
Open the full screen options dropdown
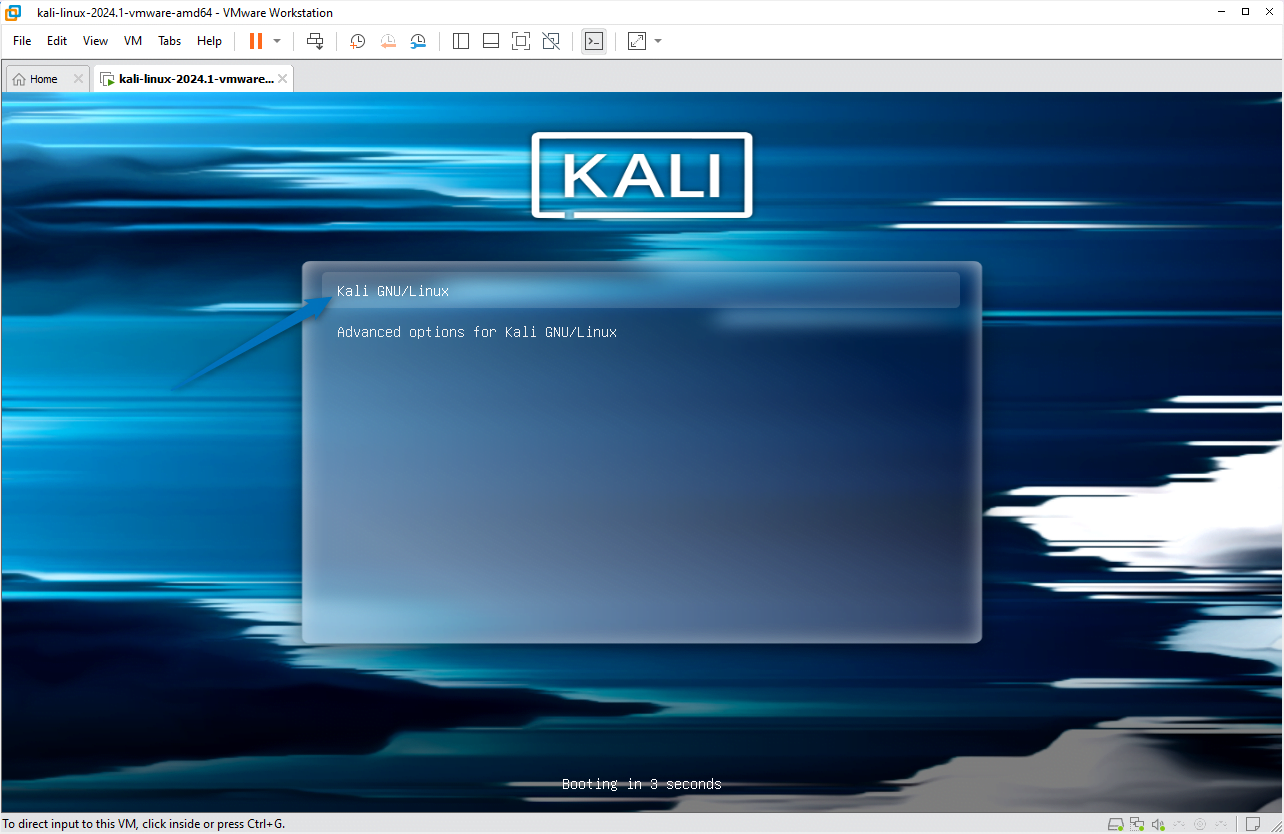pos(656,41)
